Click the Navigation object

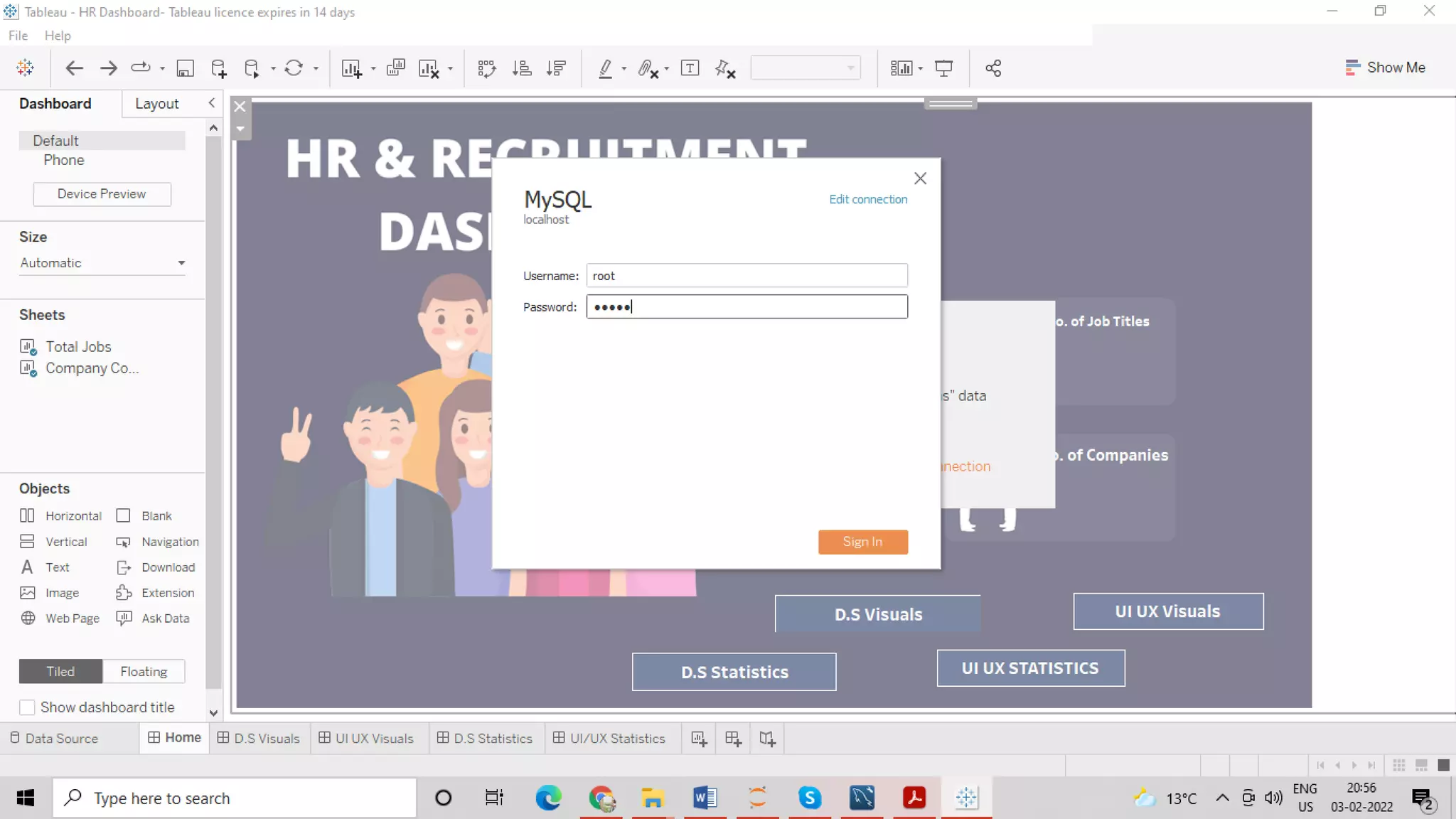click(x=157, y=542)
